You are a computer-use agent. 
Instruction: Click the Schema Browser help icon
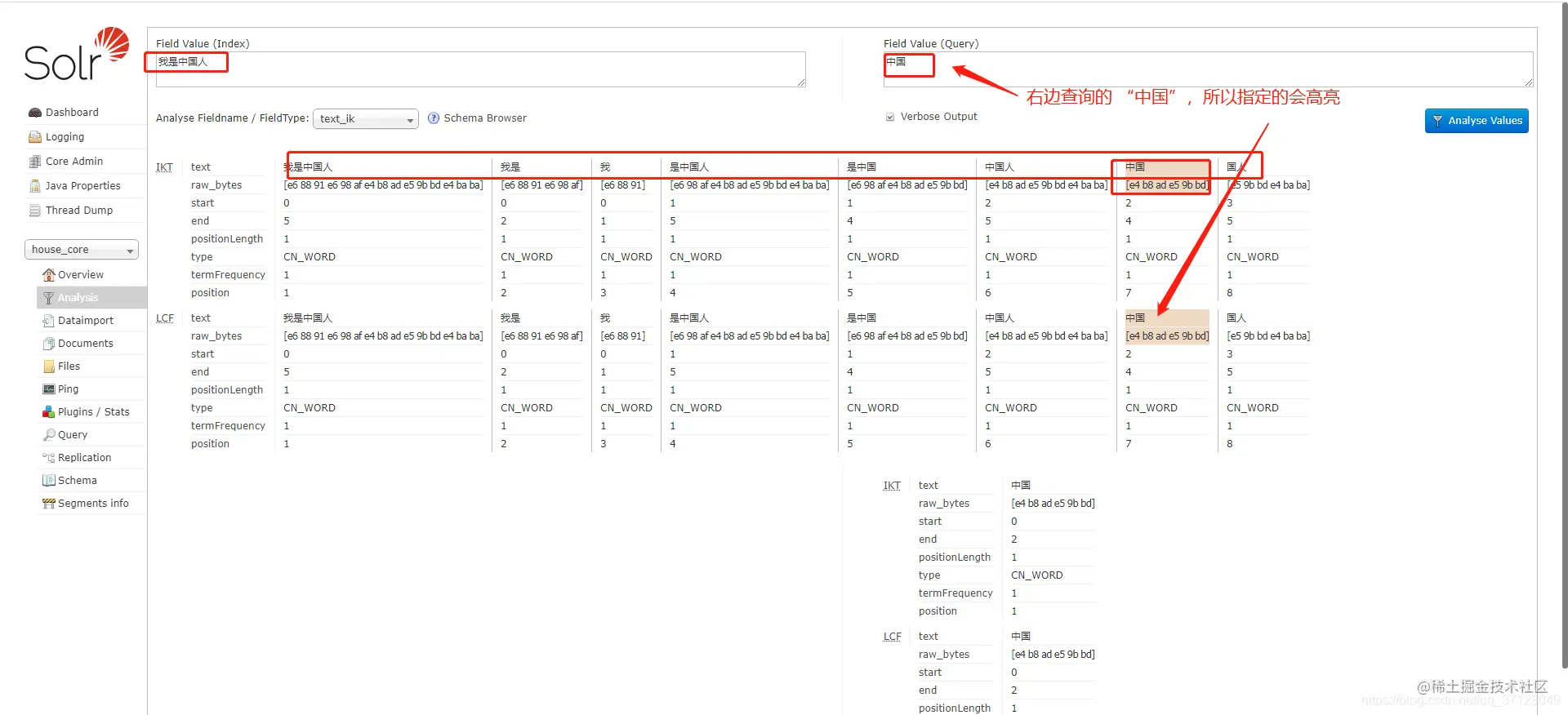tap(434, 118)
